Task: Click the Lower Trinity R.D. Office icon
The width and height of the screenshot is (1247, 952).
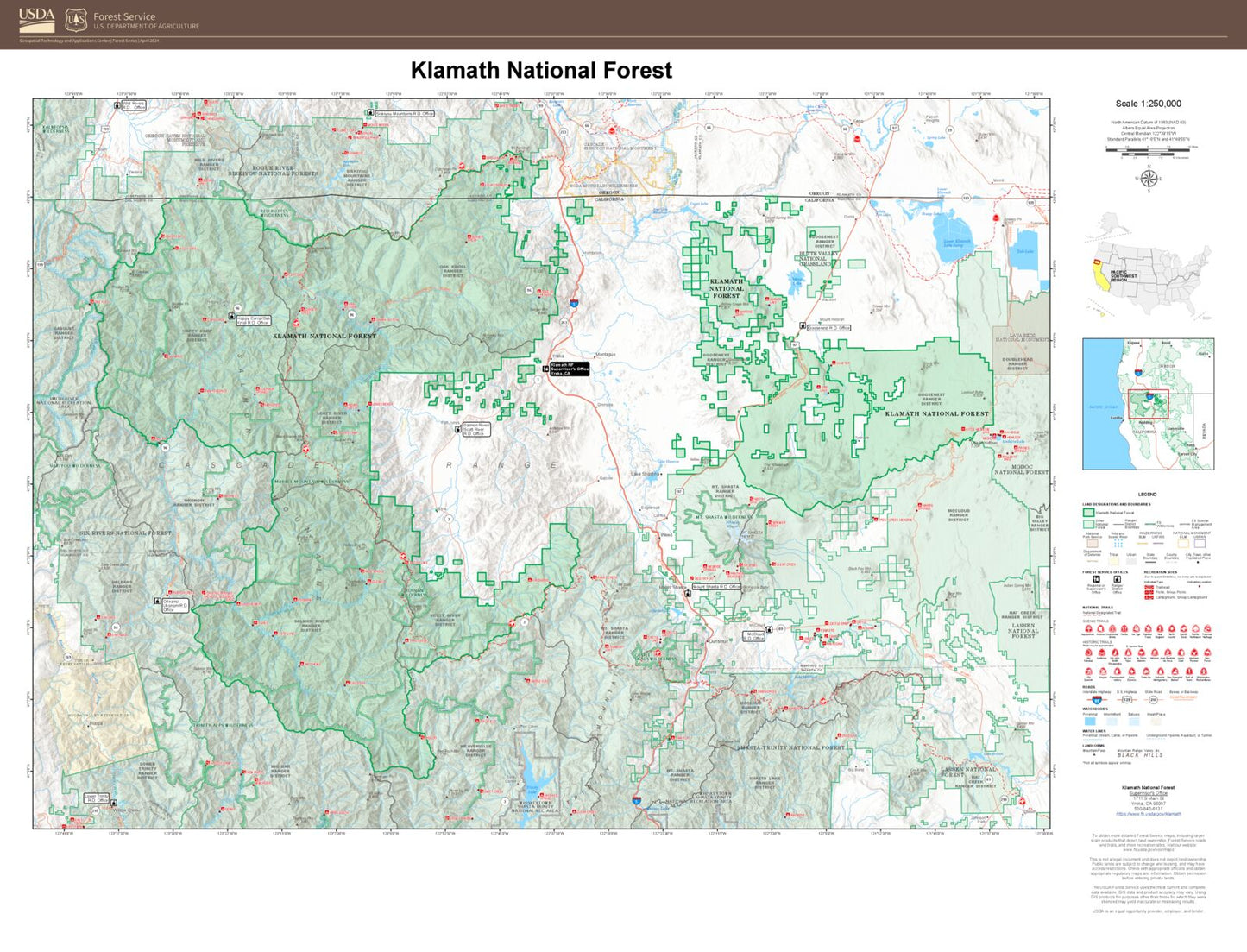Action: tap(113, 803)
